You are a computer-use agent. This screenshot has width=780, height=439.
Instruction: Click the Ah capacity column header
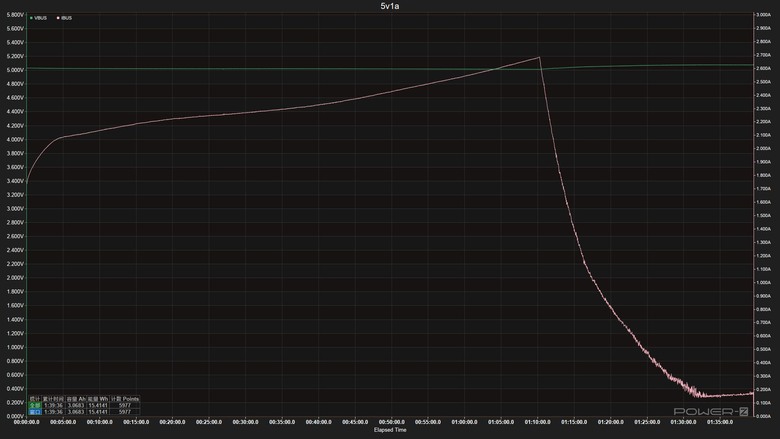[x=76, y=399]
